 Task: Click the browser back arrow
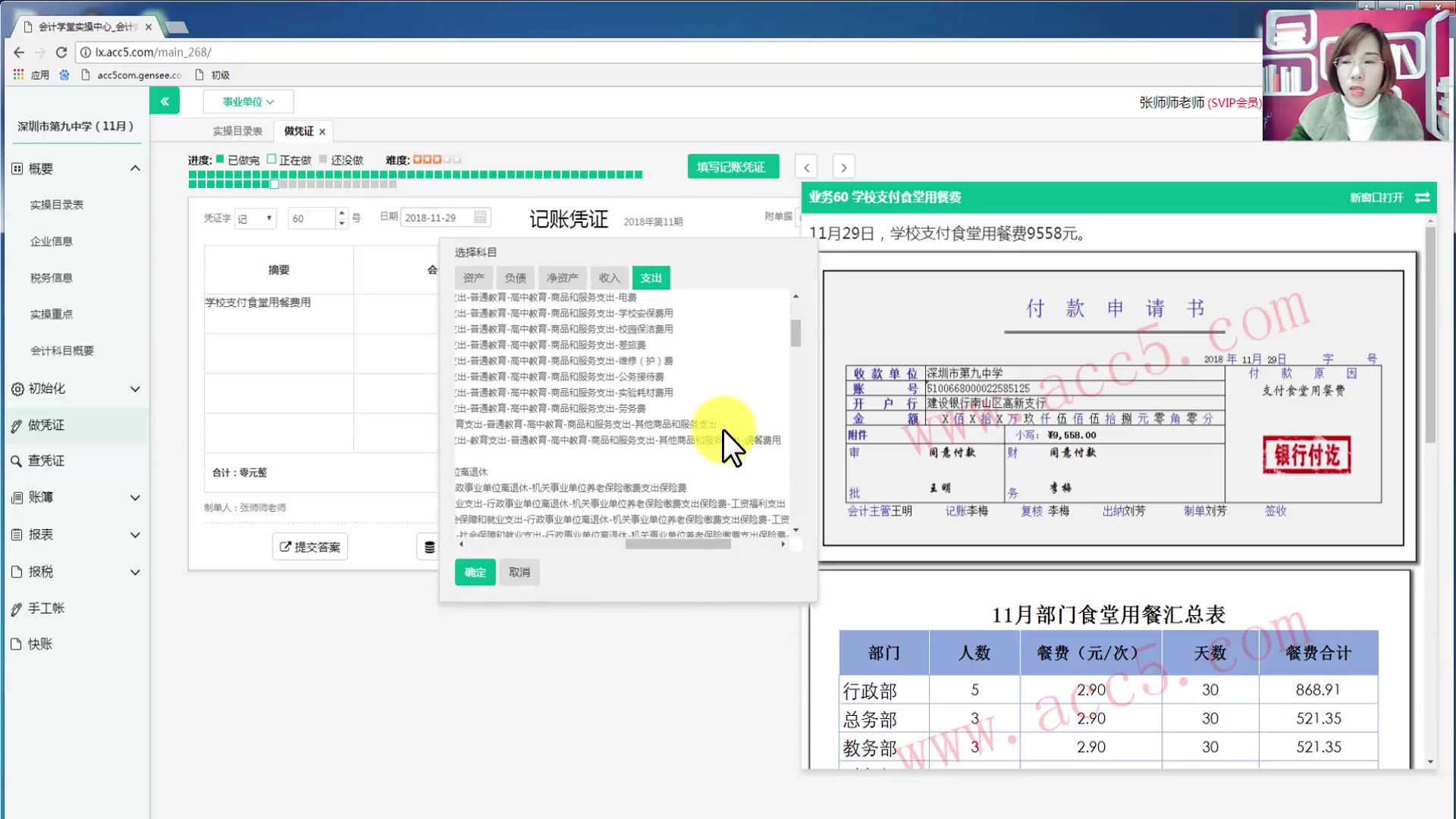pyautogui.click(x=19, y=52)
